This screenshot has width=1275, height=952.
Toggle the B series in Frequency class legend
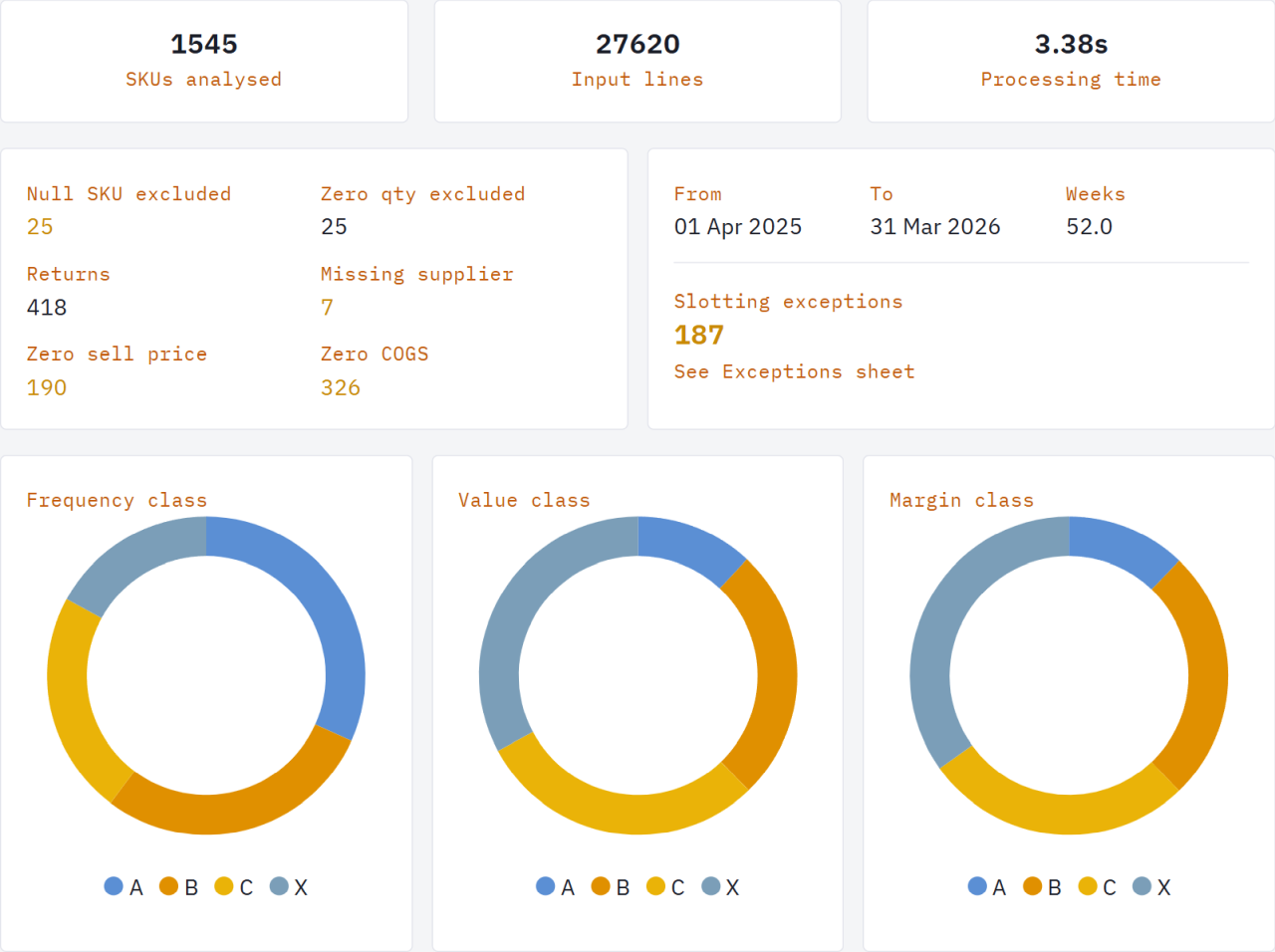(x=168, y=886)
